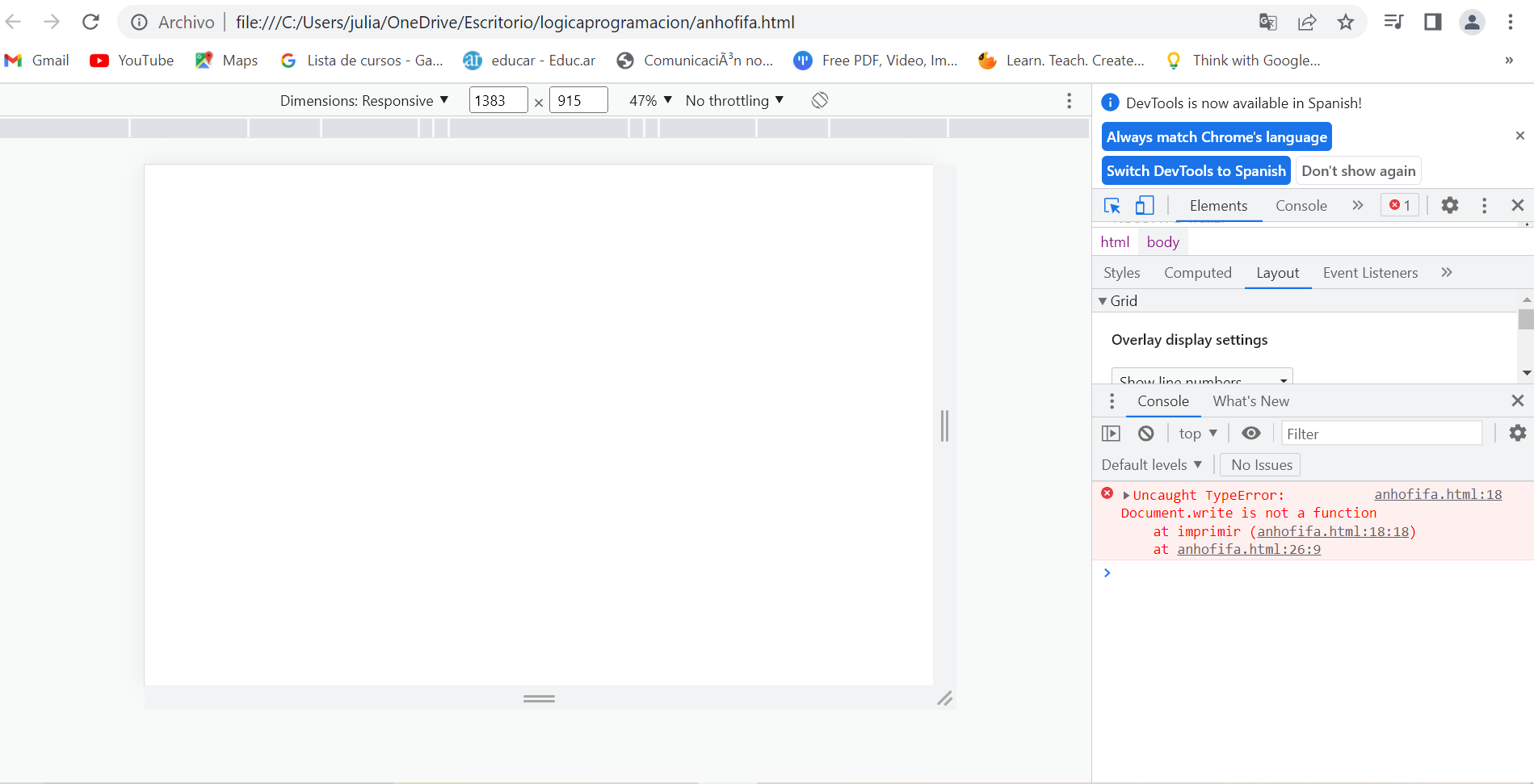The image size is (1534, 784).
Task: Open Chrome's three-dot main menu
Action: click(x=1511, y=22)
